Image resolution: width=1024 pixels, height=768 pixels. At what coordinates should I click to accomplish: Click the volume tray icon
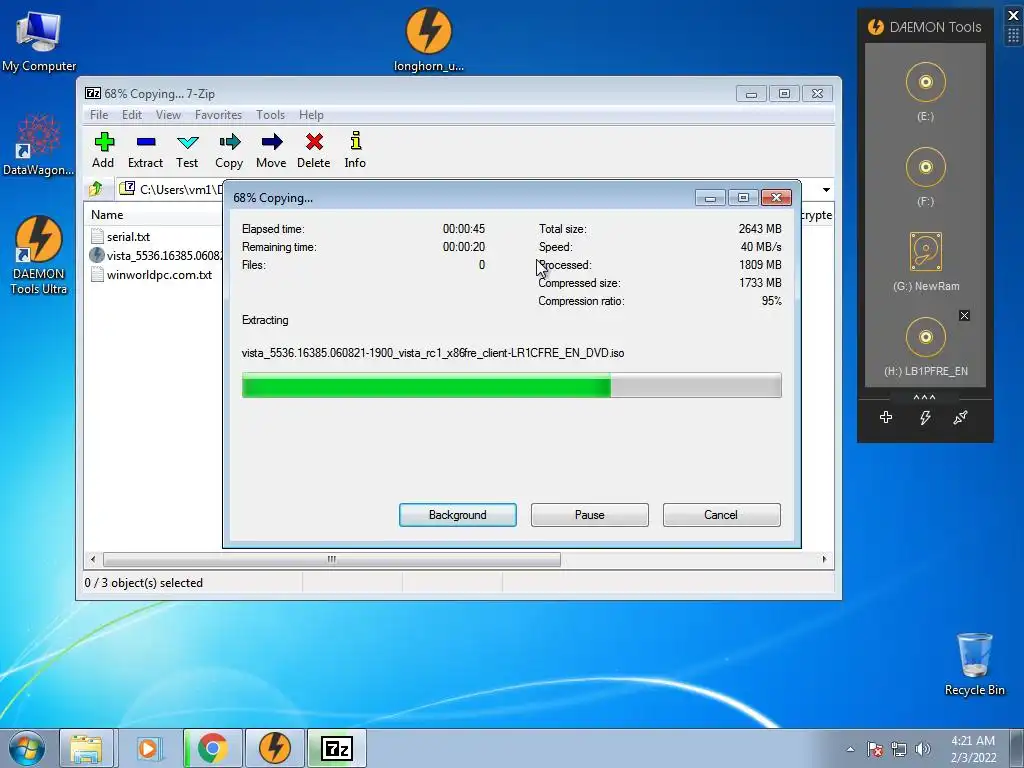(922, 749)
